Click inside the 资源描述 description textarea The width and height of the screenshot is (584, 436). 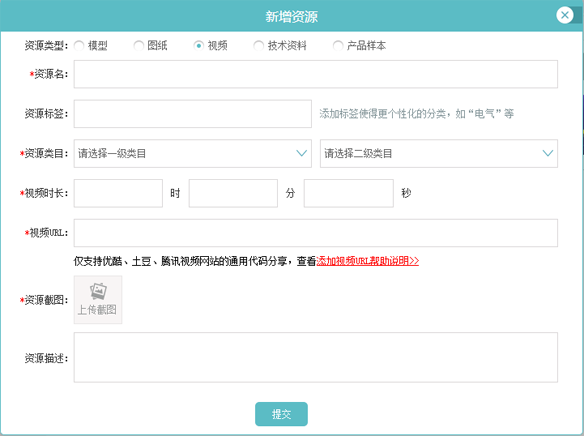tap(315, 357)
